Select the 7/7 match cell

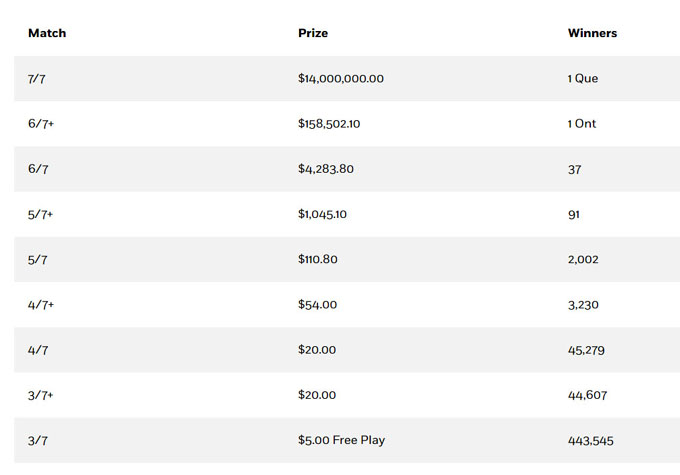coord(37,78)
